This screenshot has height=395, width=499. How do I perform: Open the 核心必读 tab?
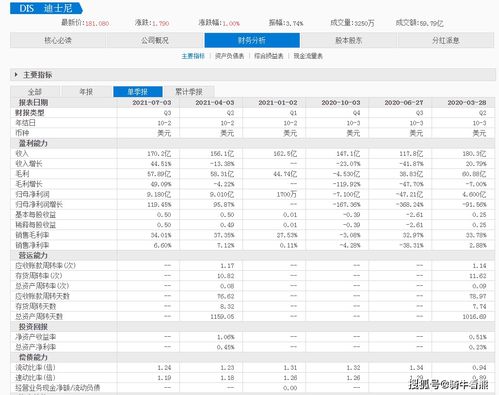tap(58, 40)
